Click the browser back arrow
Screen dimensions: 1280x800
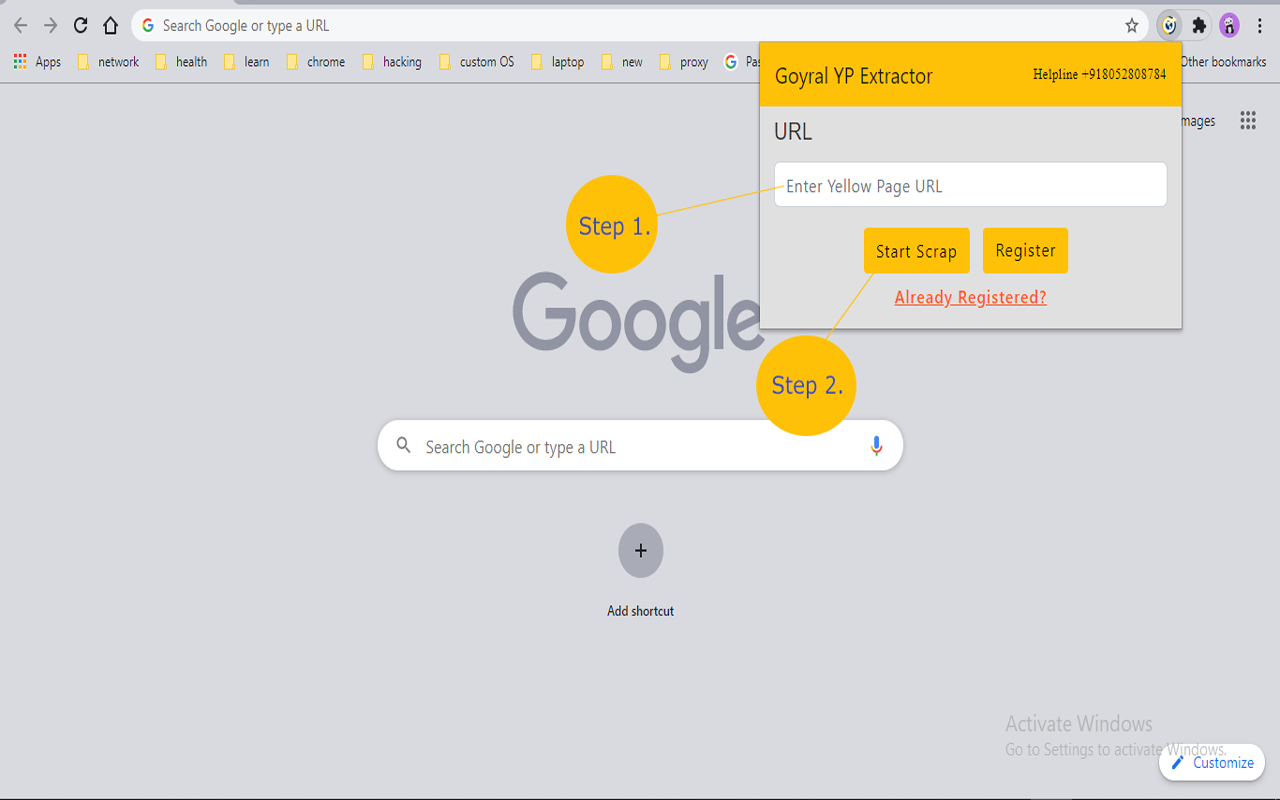20,26
